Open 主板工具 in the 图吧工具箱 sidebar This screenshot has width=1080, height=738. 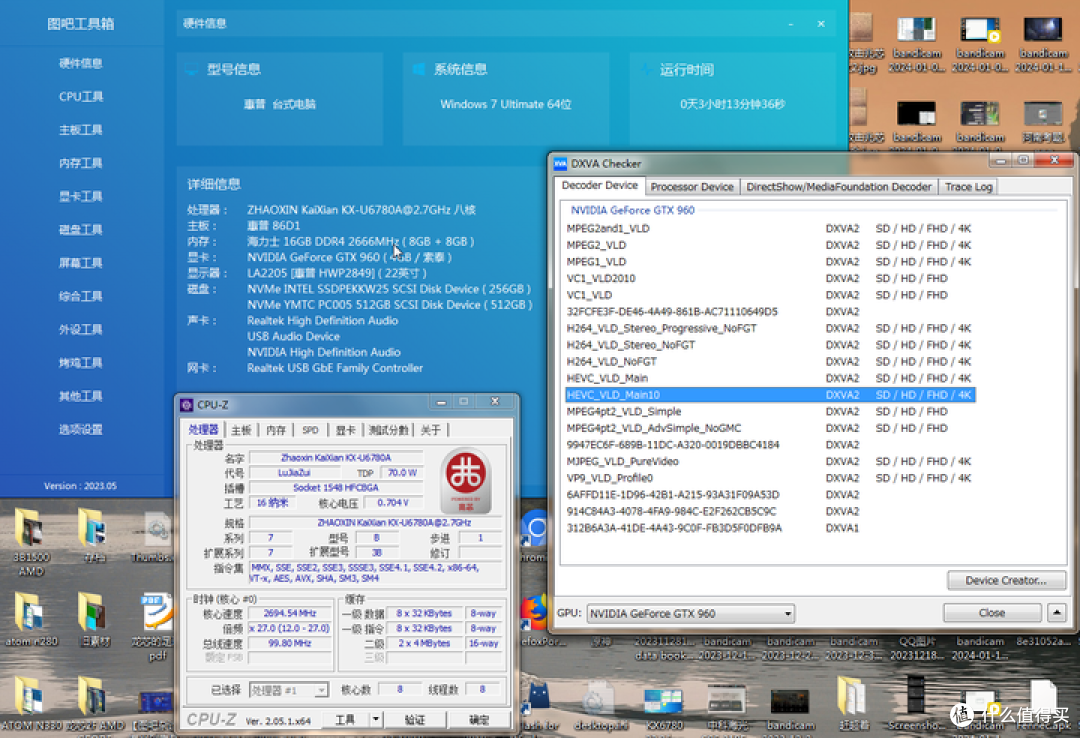[x=81, y=130]
